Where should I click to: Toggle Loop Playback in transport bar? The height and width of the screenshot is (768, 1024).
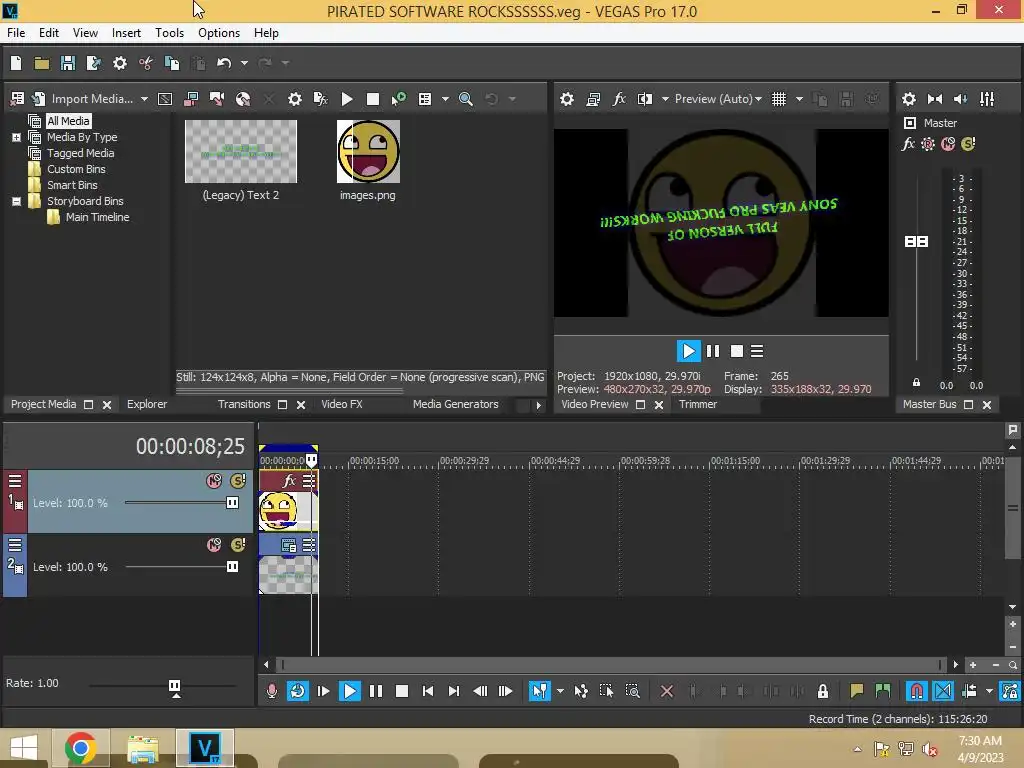point(297,691)
